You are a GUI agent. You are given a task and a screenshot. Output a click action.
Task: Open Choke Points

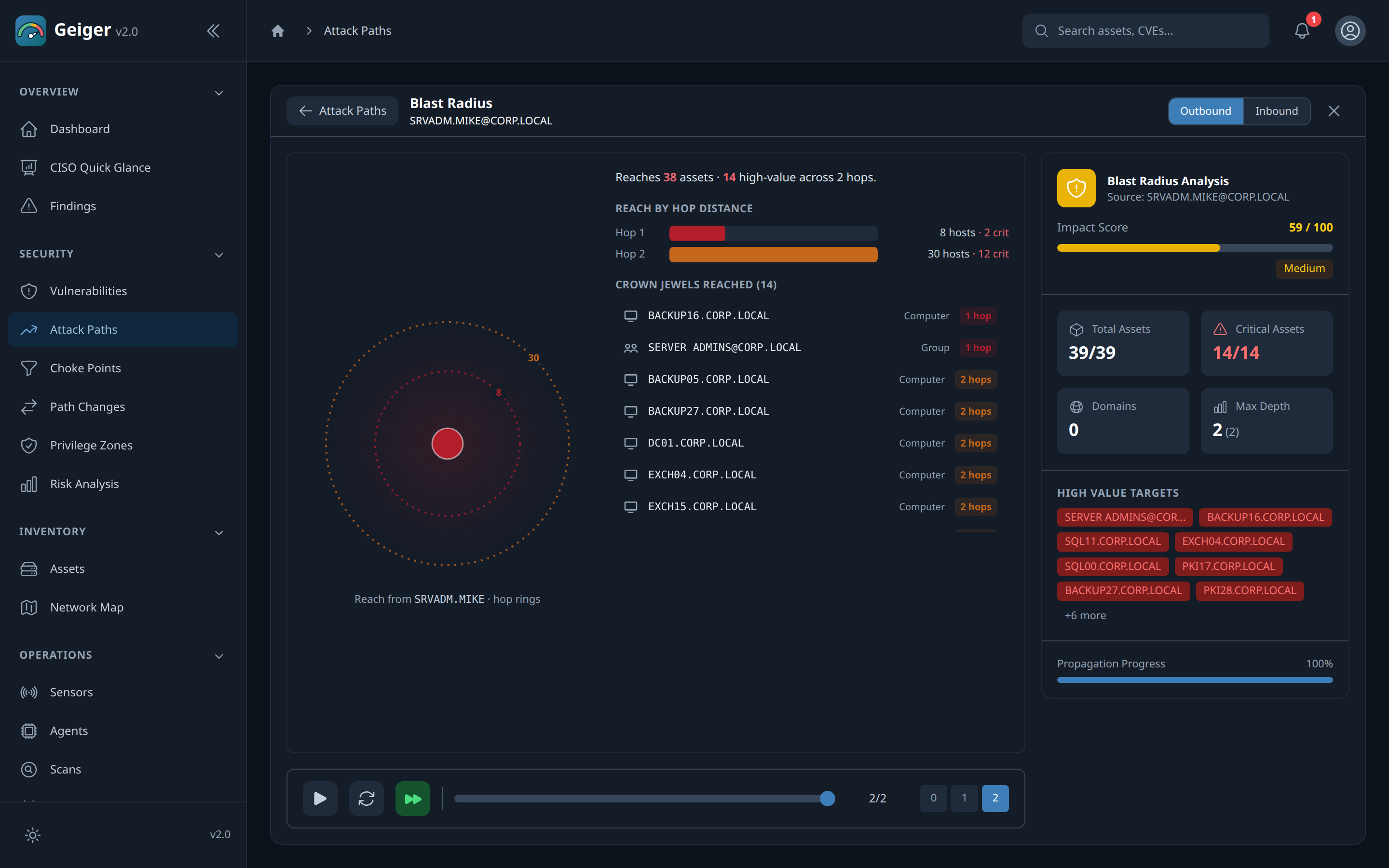pos(123,368)
